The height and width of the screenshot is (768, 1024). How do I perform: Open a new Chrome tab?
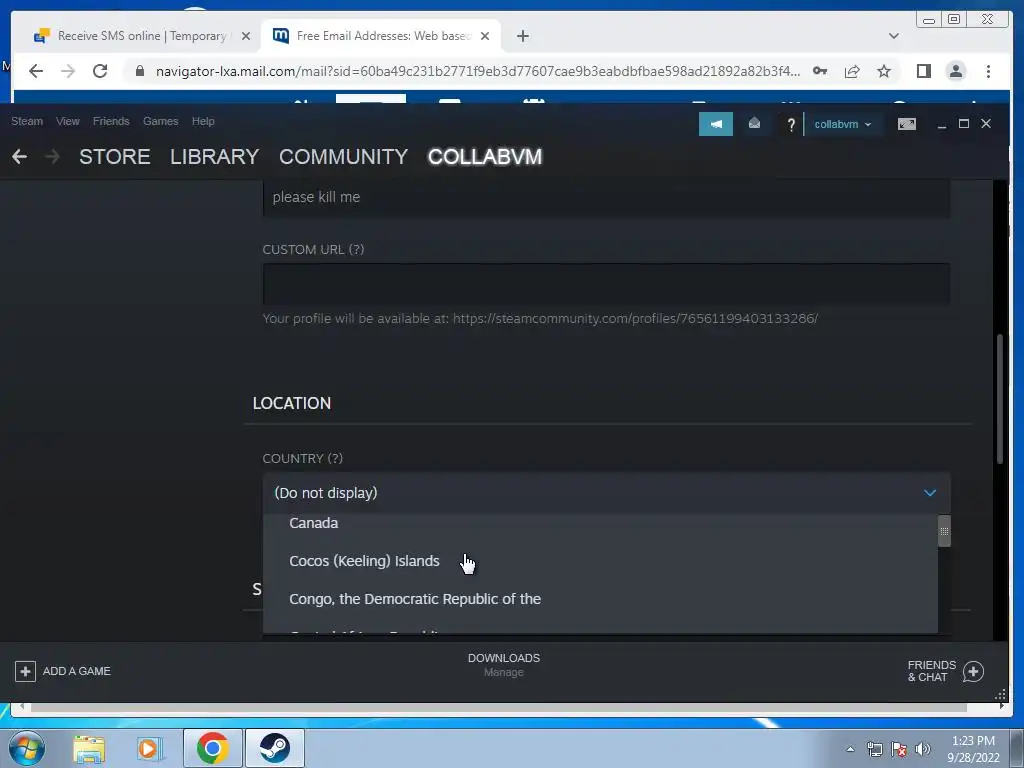coord(522,36)
